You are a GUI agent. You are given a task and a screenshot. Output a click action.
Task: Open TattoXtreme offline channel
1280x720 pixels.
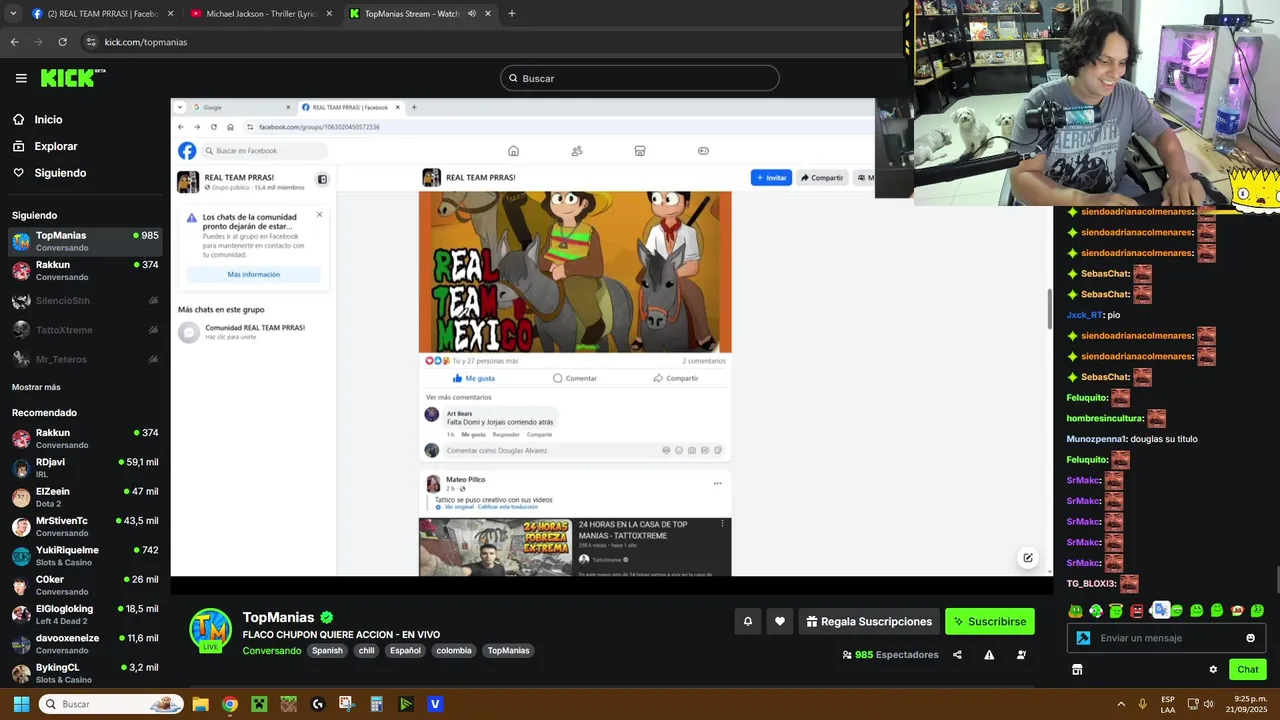85,330
